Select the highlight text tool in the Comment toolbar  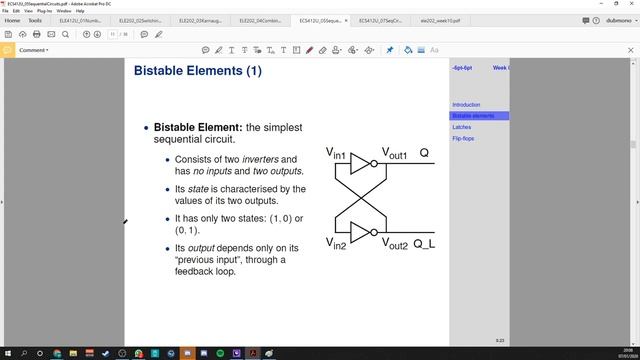click(x=219, y=50)
